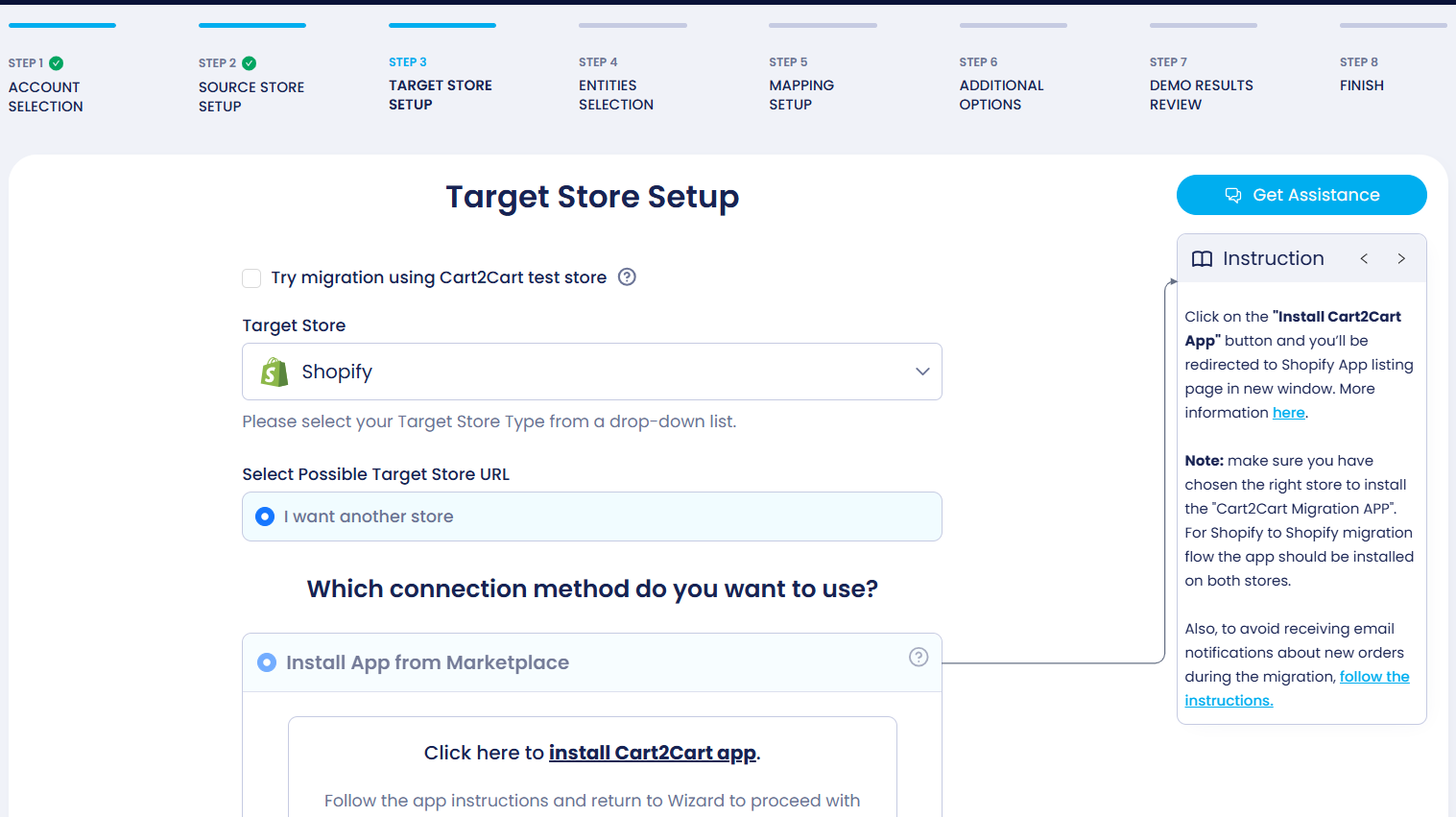Enable Try migration using Cart2Cart test store
This screenshot has width=1456, height=817.
pyautogui.click(x=251, y=278)
